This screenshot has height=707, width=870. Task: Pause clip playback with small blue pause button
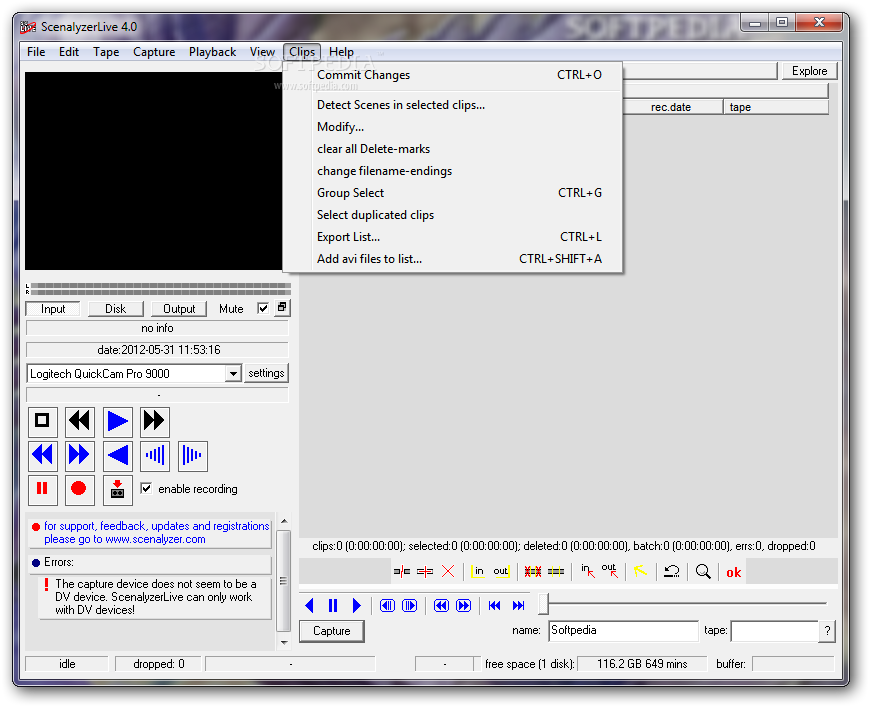[x=333, y=605]
